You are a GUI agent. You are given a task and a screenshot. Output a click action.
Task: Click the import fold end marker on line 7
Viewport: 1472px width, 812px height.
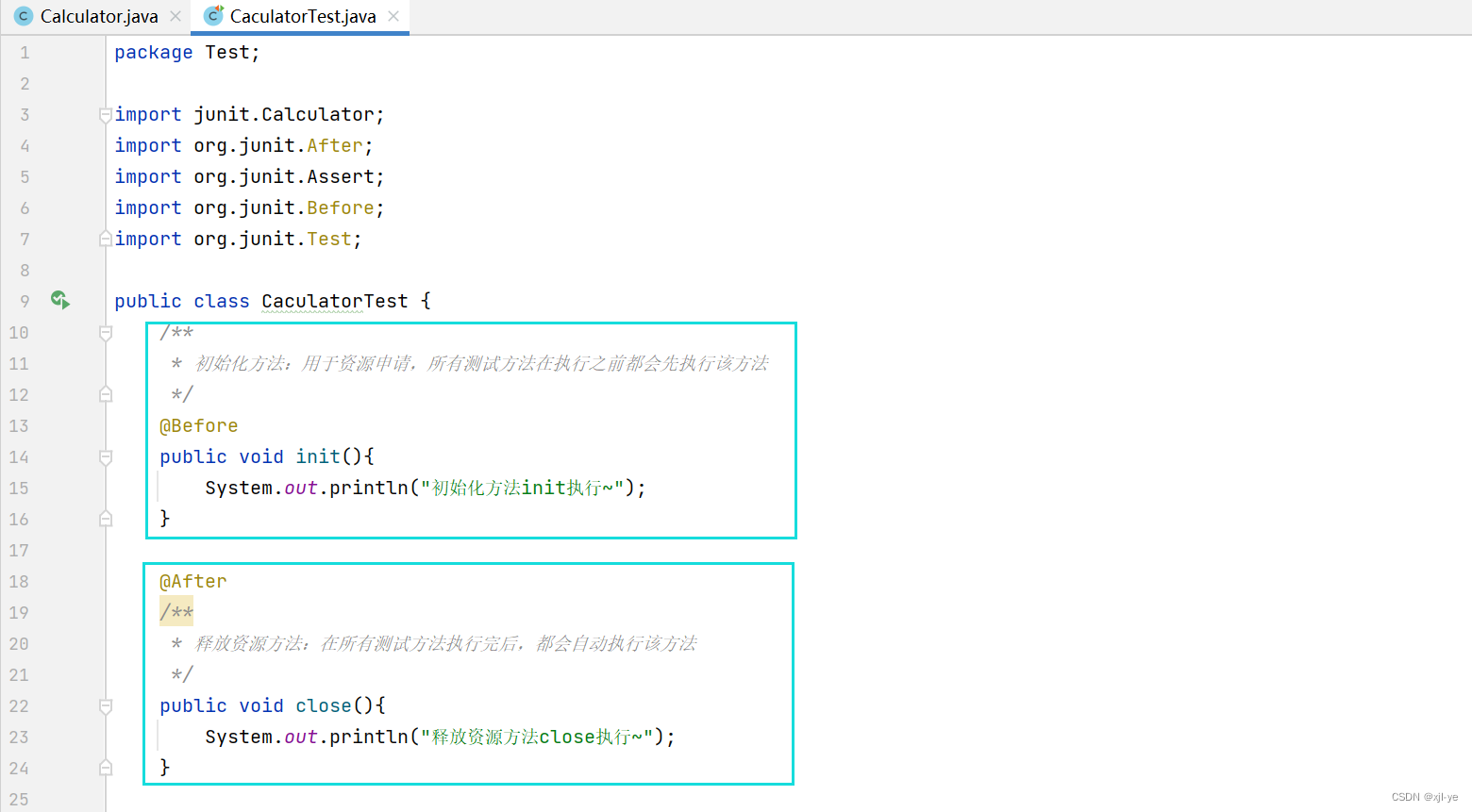click(106, 240)
